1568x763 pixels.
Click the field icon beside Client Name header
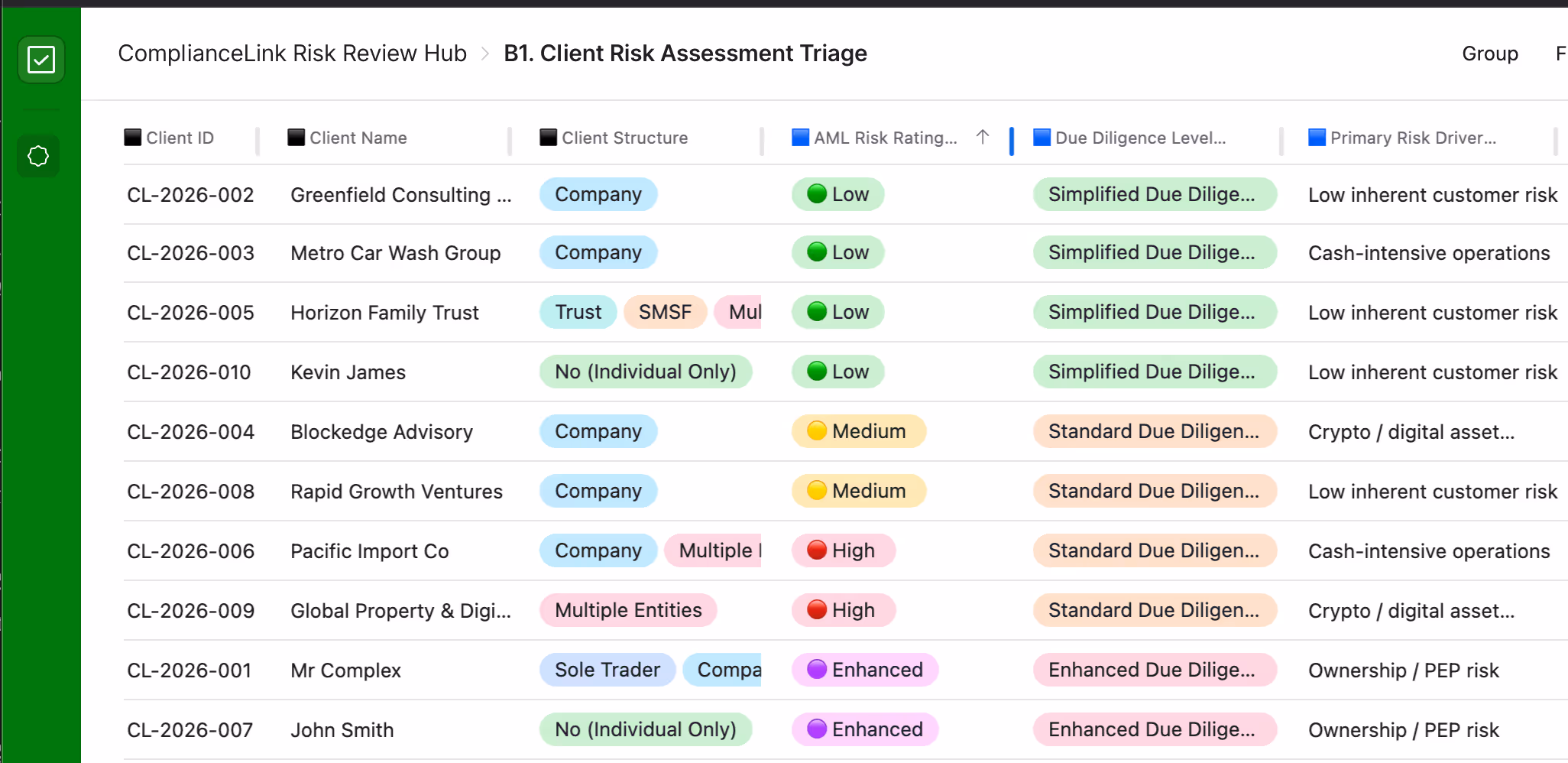[x=294, y=138]
